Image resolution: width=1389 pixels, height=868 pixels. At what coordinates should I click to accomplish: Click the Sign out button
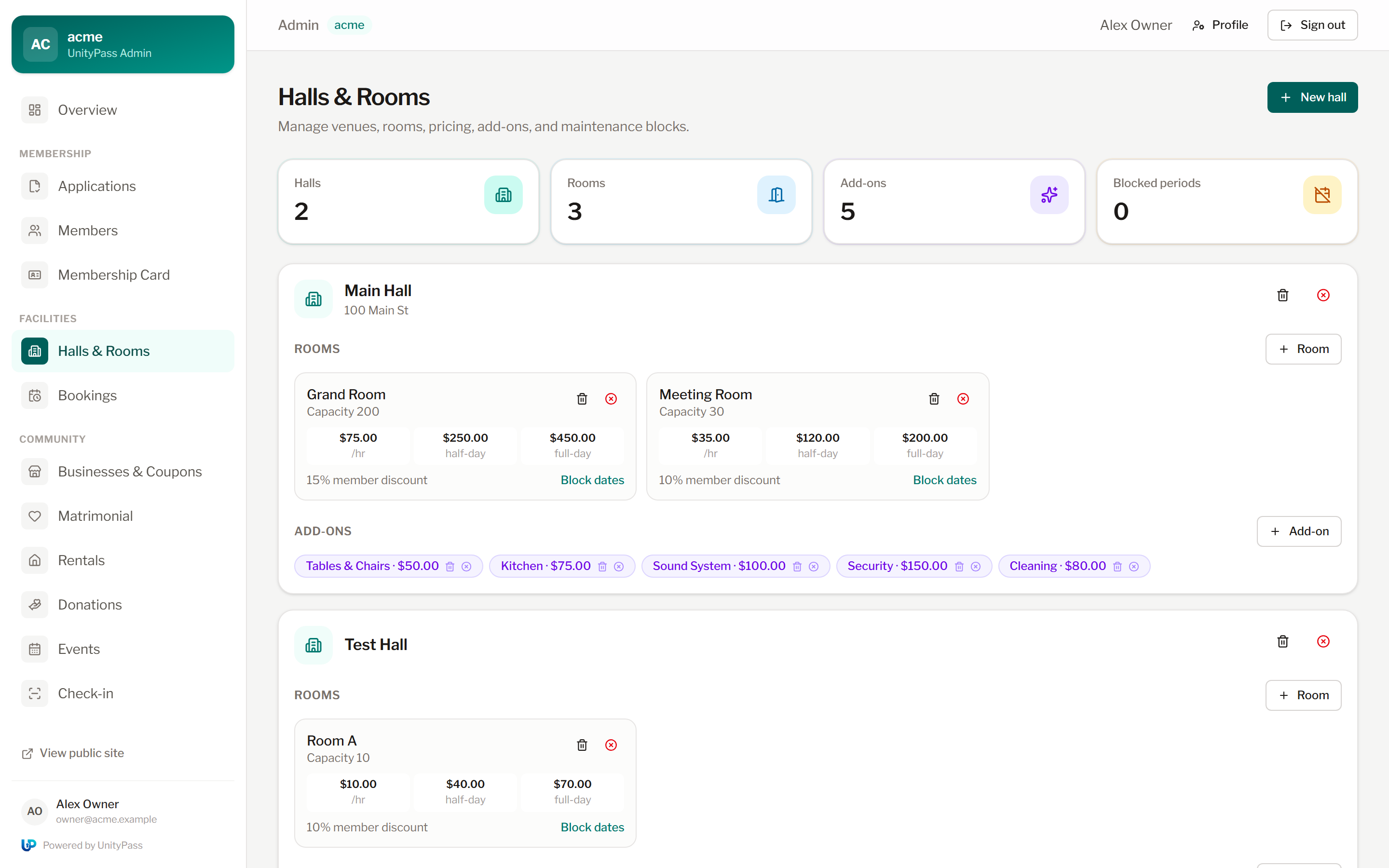[1312, 25]
